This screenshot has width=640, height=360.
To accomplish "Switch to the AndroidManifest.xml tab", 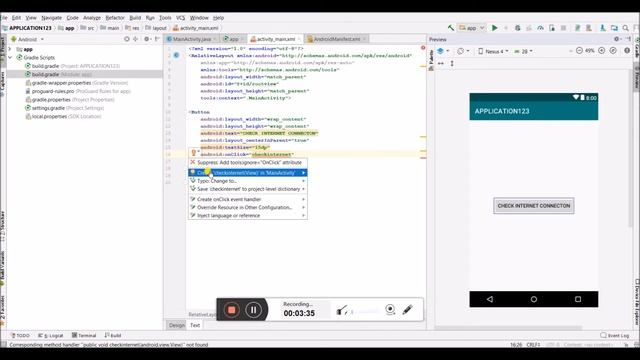I will (x=337, y=39).
